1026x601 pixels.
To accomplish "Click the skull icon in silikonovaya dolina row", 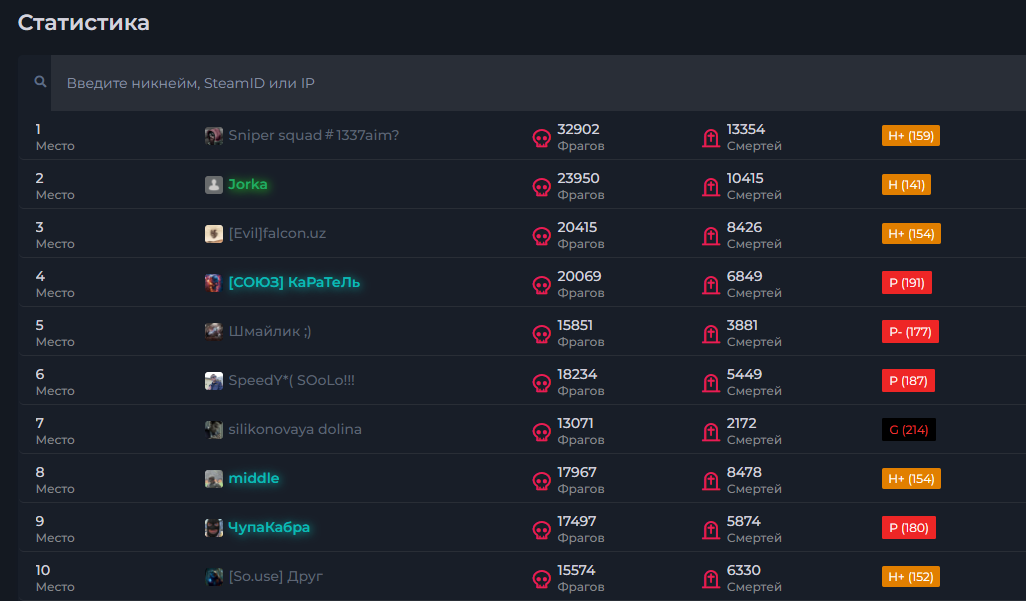I will pyautogui.click(x=541, y=432).
